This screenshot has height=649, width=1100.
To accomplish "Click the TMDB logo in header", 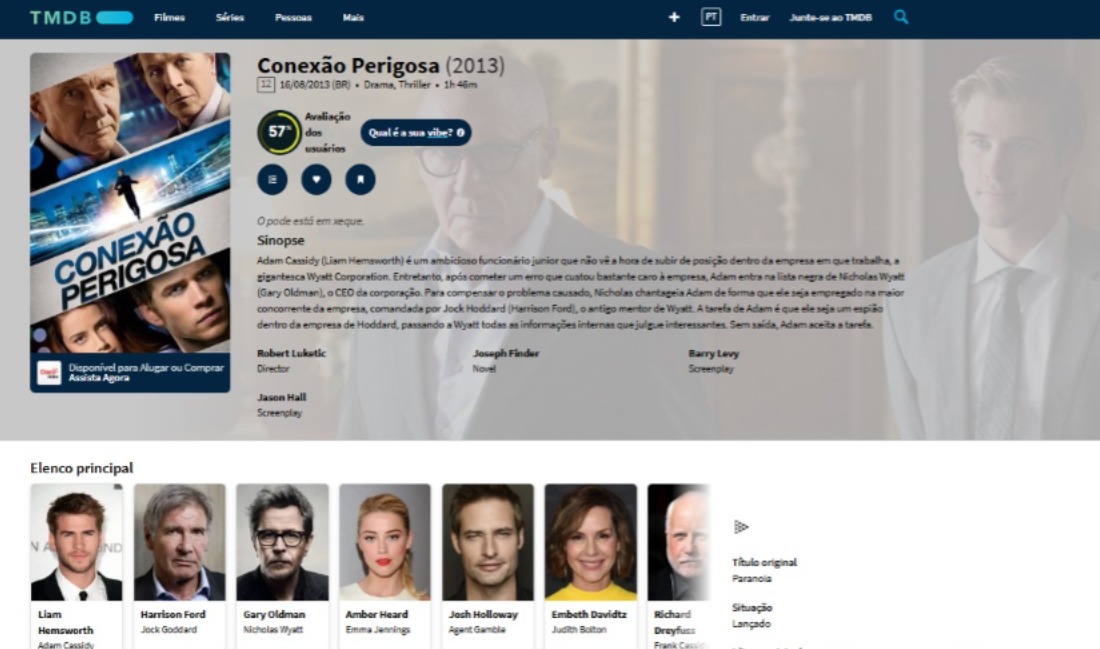I will [x=81, y=18].
